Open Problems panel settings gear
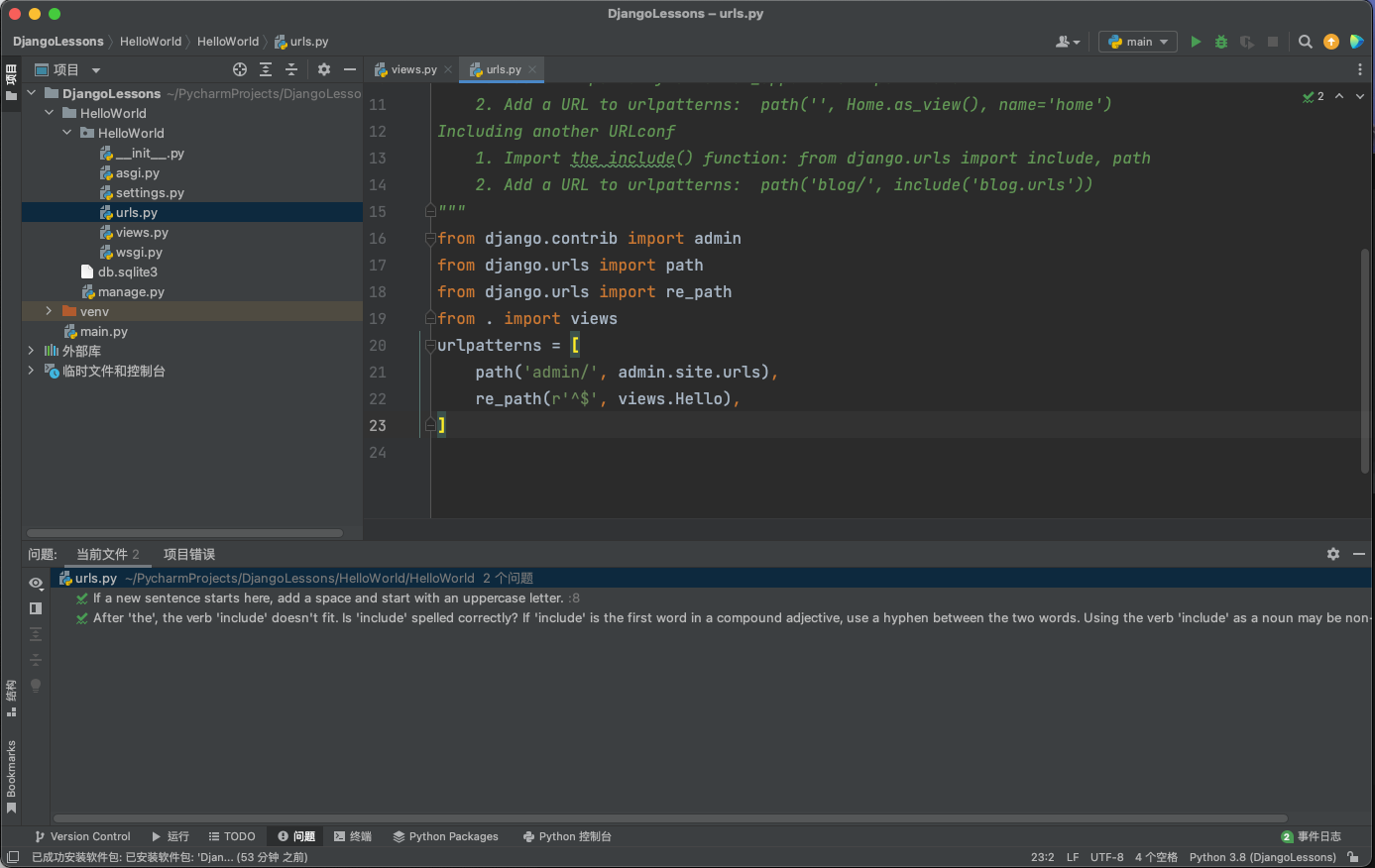The image size is (1375, 868). 1333,554
